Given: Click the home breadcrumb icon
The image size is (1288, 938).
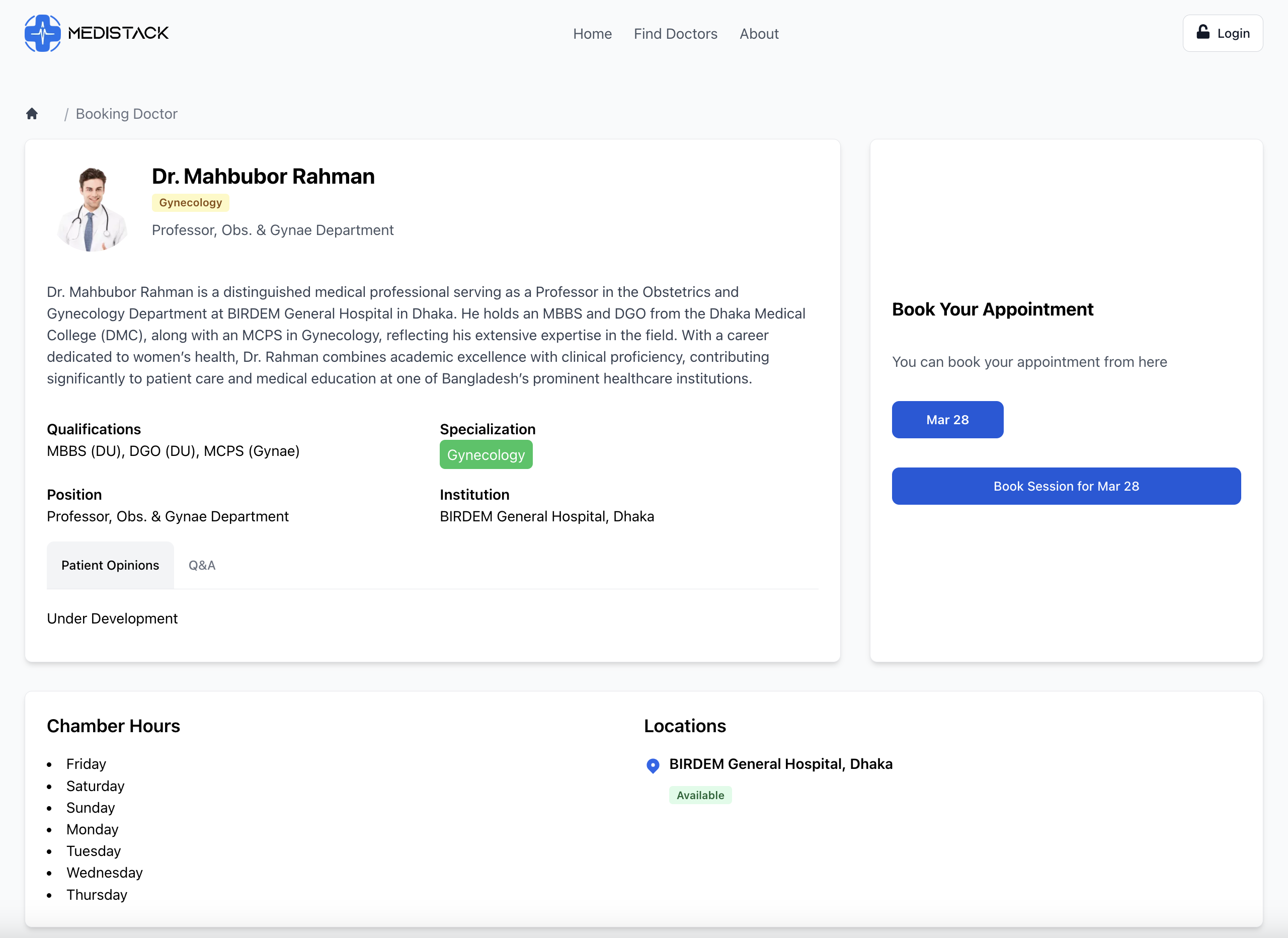Looking at the screenshot, I should pyautogui.click(x=32, y=114).
